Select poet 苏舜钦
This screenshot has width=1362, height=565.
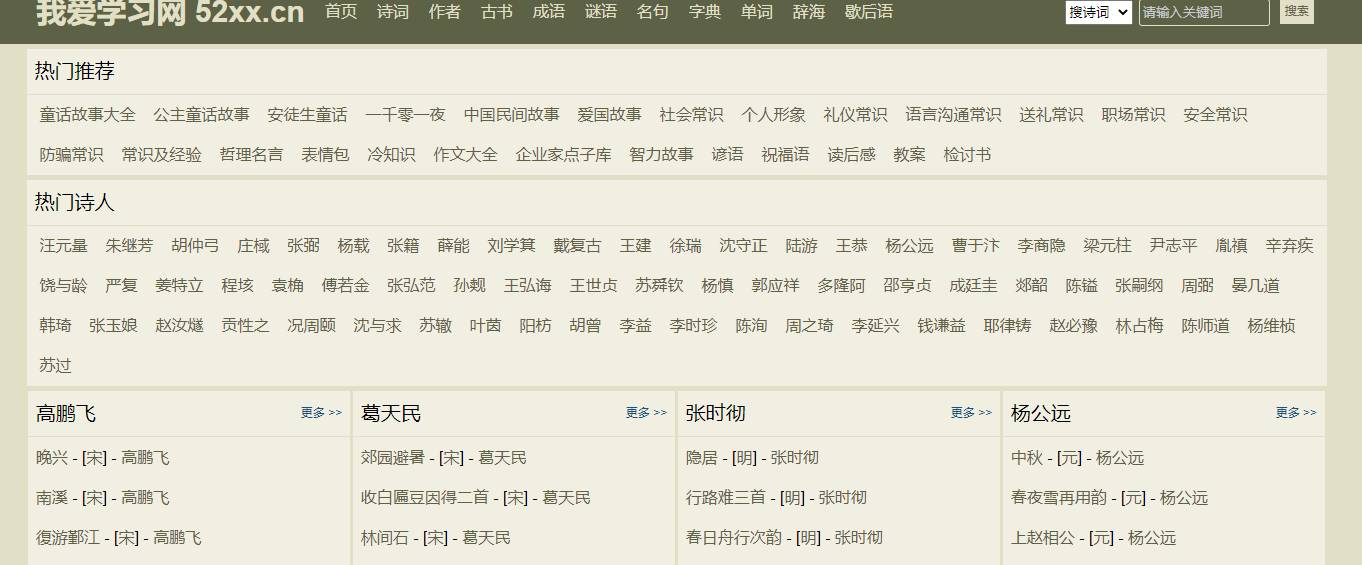pos(660,286)
